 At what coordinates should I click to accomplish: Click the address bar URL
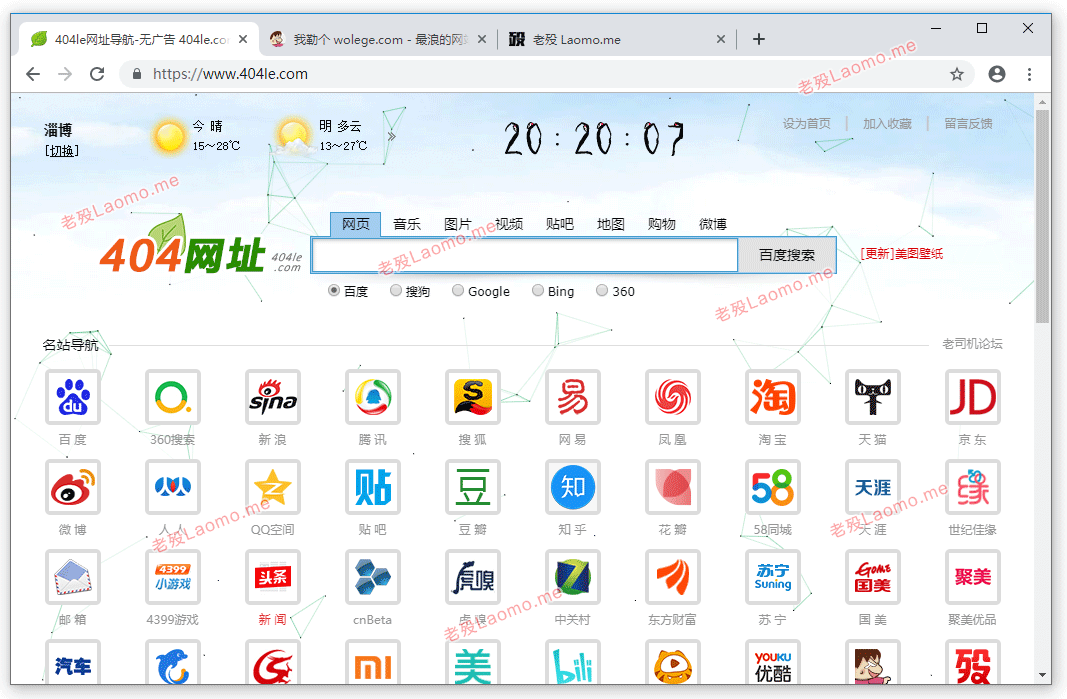tap(230, 74)
